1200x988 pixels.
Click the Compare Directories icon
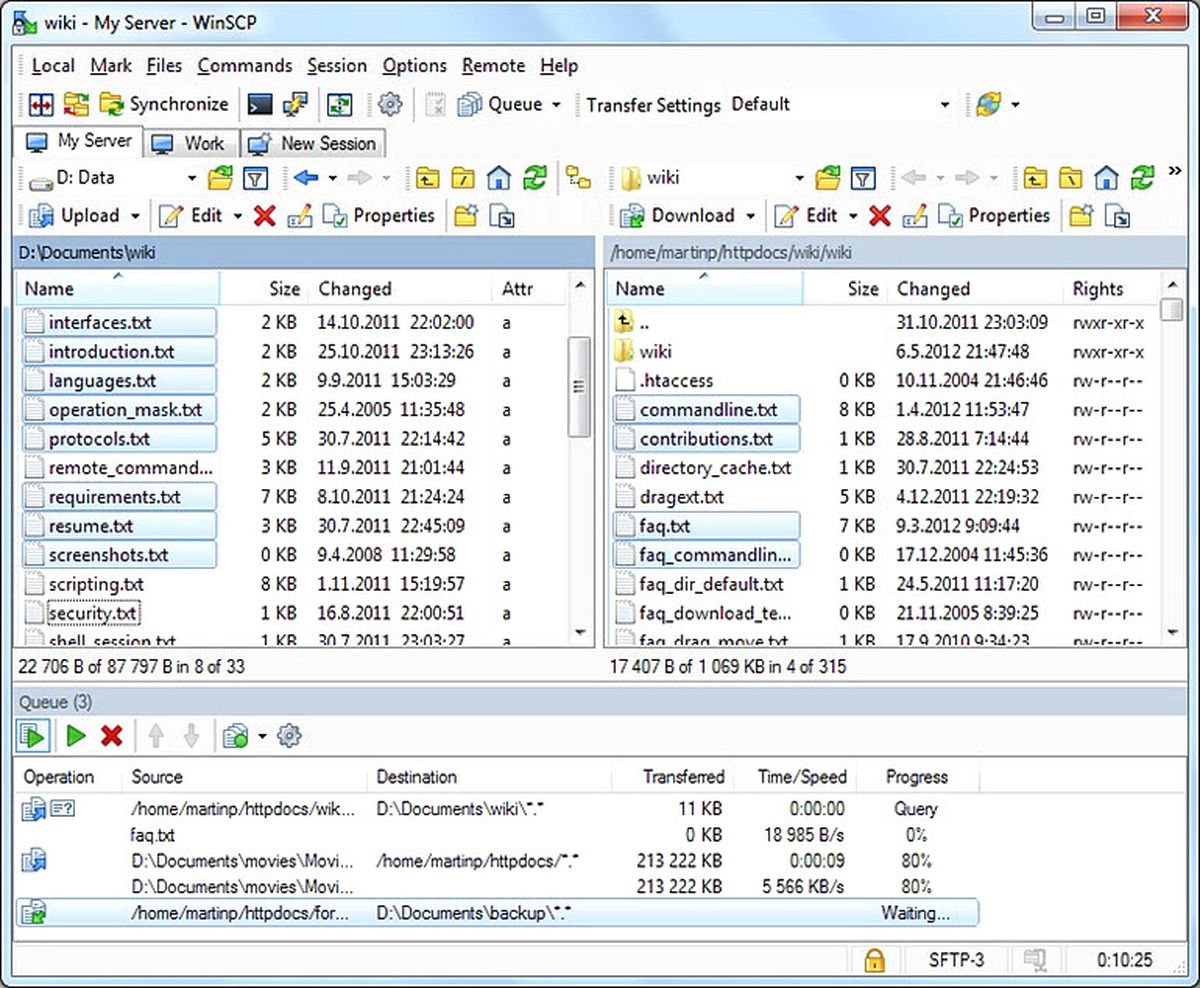tap(40, 104)
